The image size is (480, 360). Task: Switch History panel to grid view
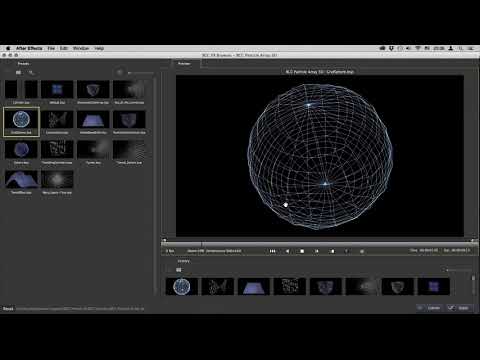pos(179,270)
